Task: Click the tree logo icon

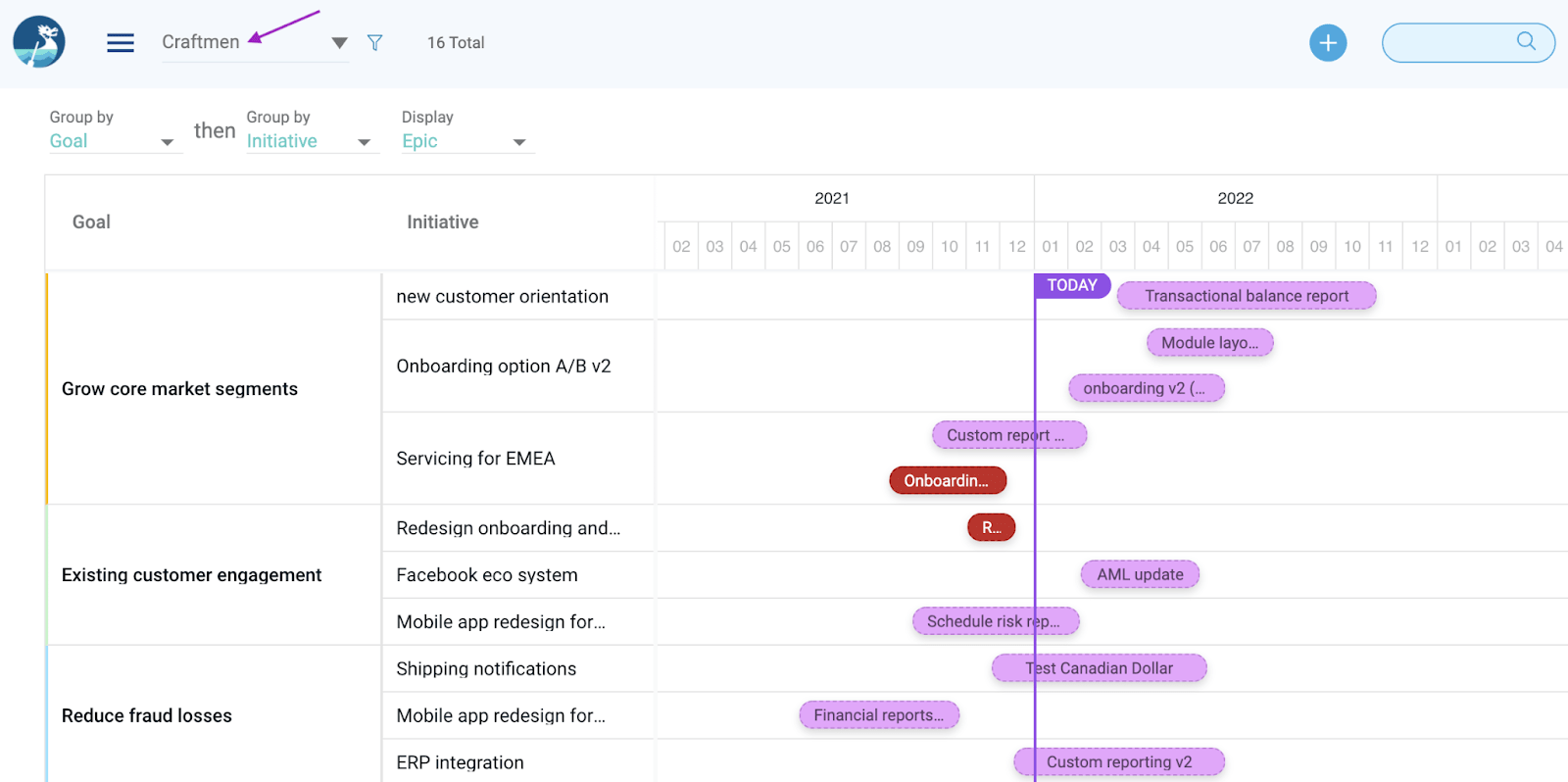Action: [39, 42]
